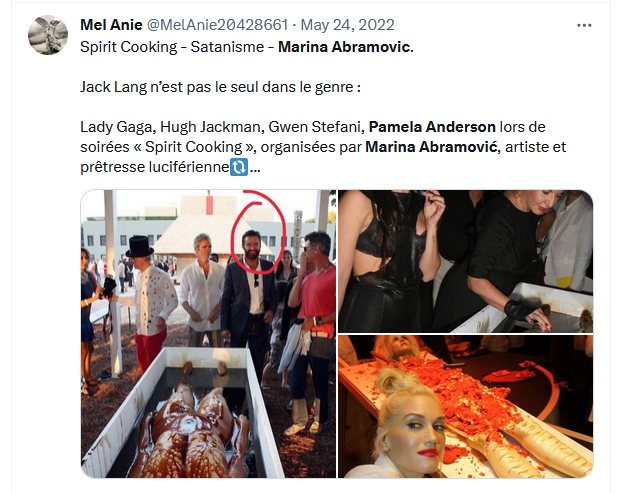Click the "prêtresse luciférienne" text
Screen dimensions: 627x493
click(154, 167)
